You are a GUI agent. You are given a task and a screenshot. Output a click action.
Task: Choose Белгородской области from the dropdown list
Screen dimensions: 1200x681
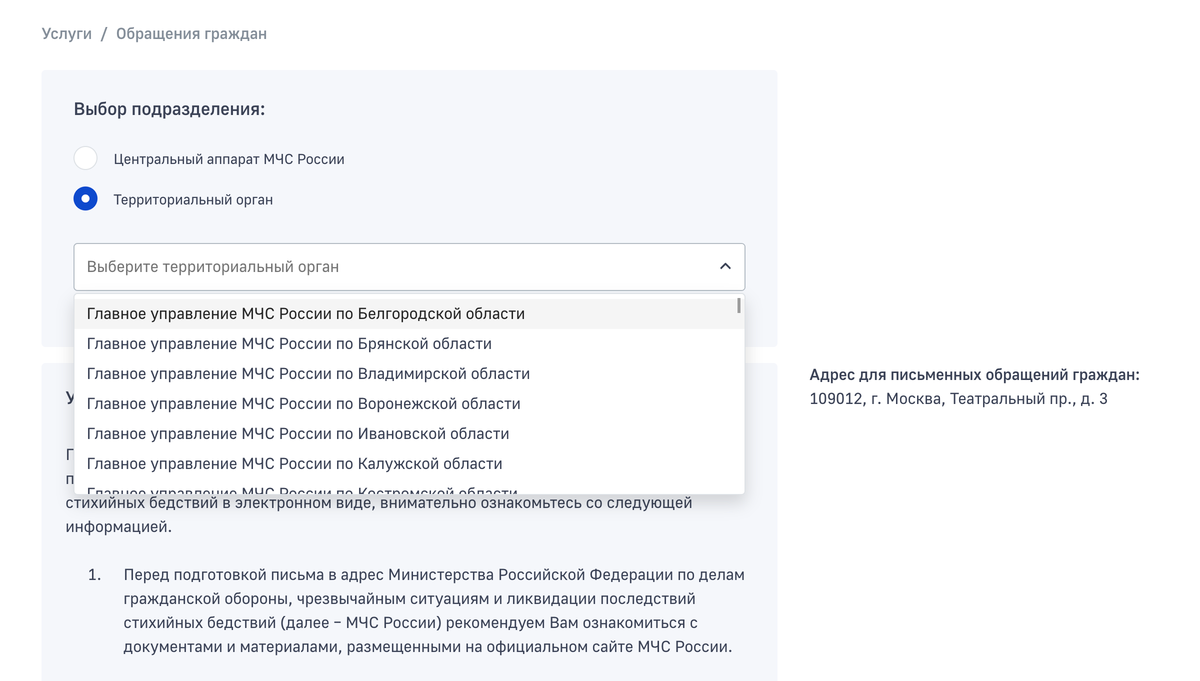point(306,314)
